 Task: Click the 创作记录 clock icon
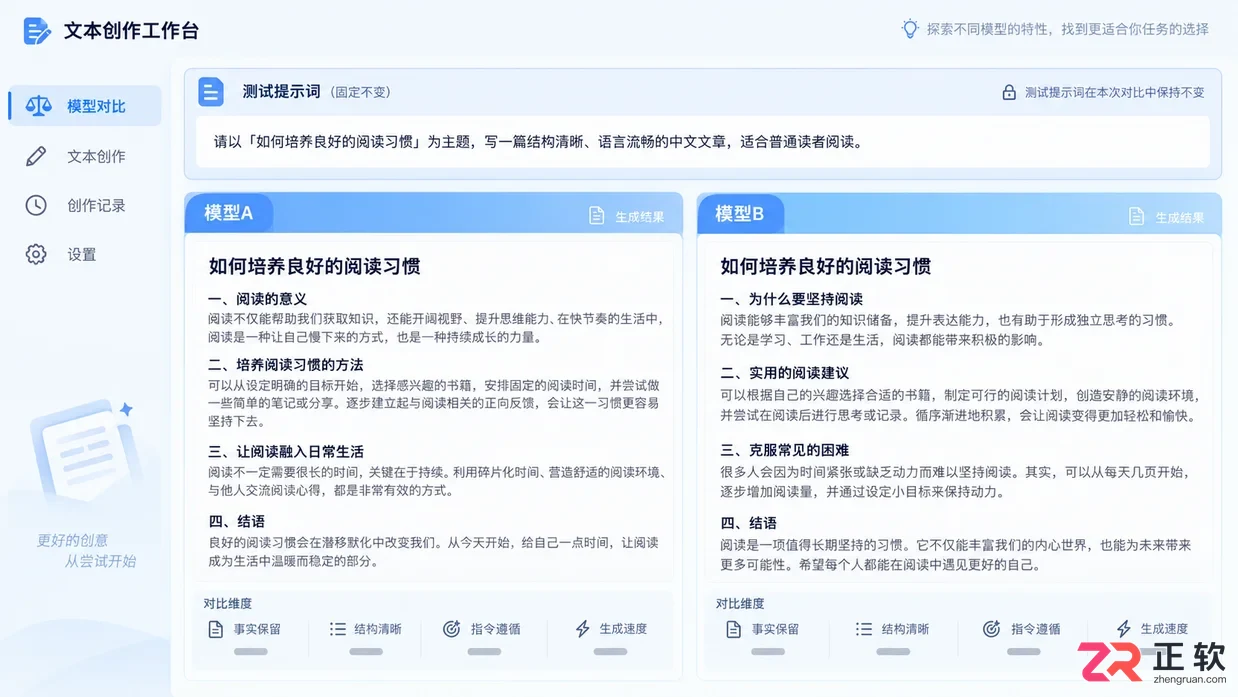36,205
